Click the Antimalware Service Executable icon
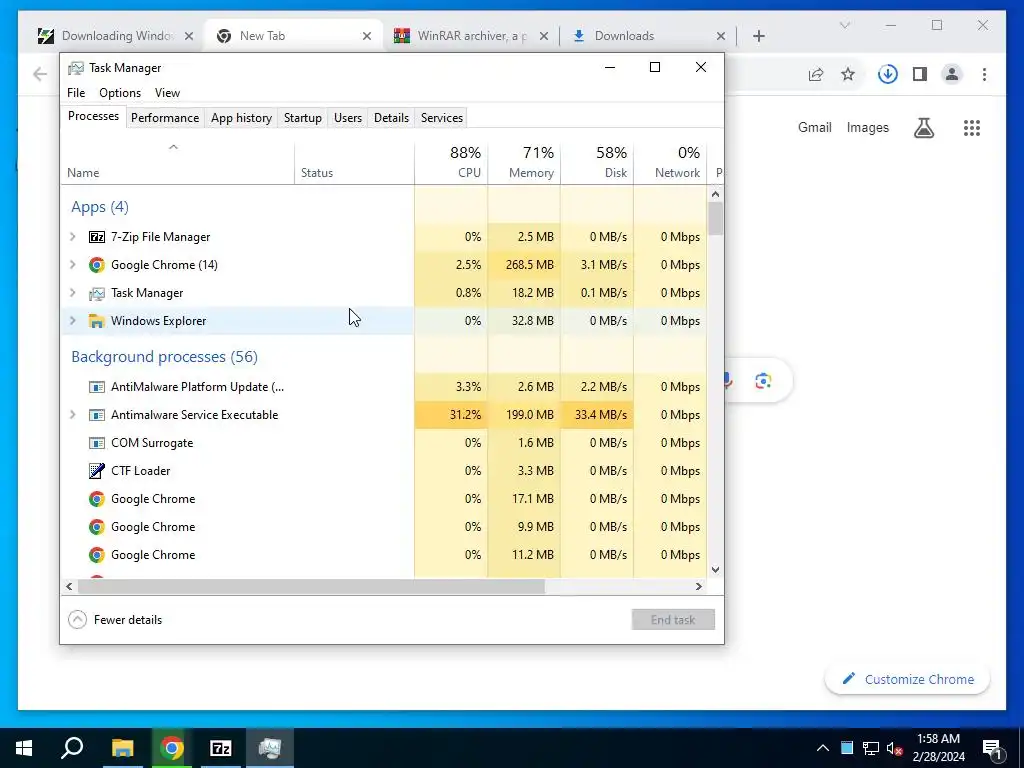The image size is (1024, 768). pos(97,415)
